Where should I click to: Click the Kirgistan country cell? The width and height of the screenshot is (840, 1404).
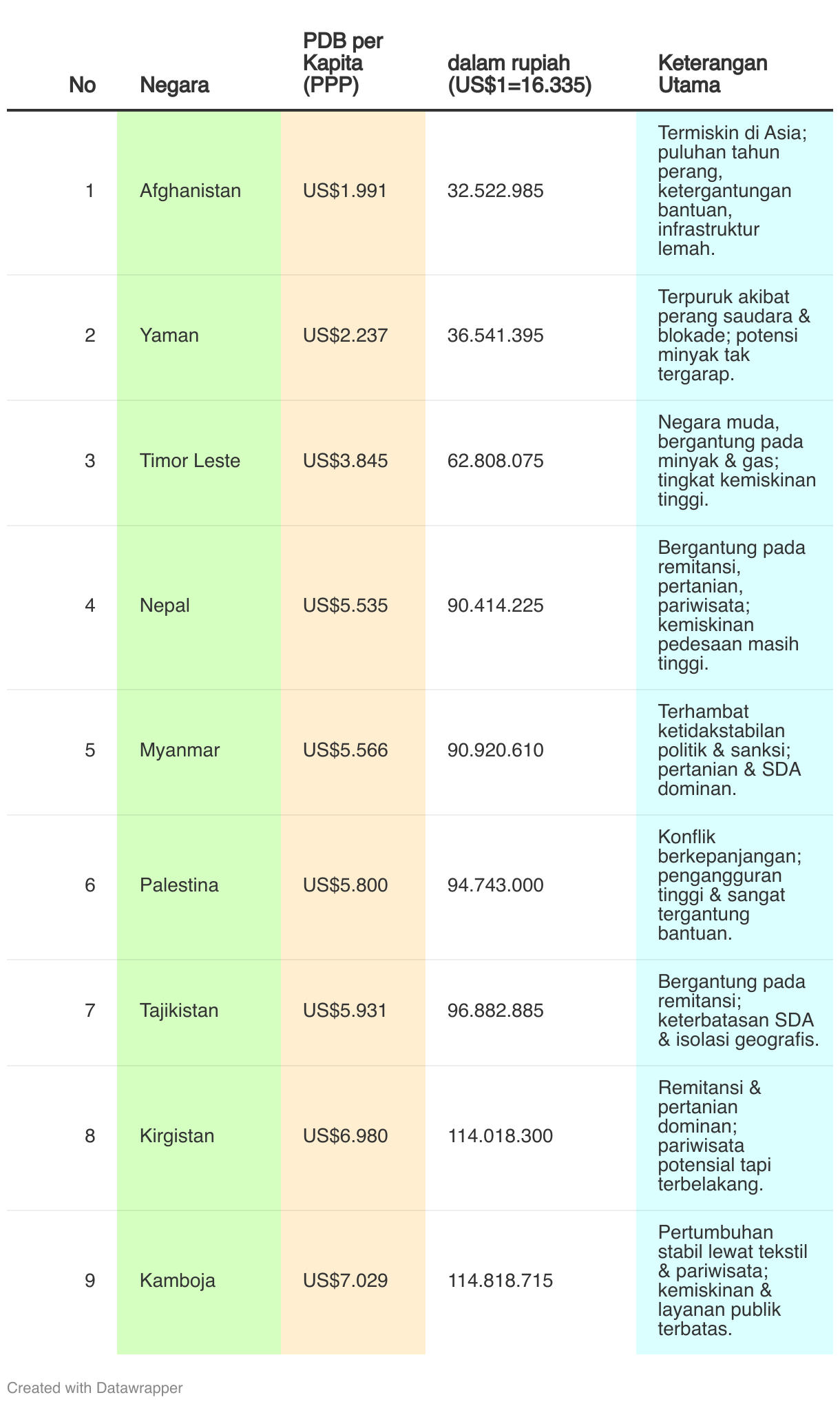pyautogui.click(x=199, y=1137)
